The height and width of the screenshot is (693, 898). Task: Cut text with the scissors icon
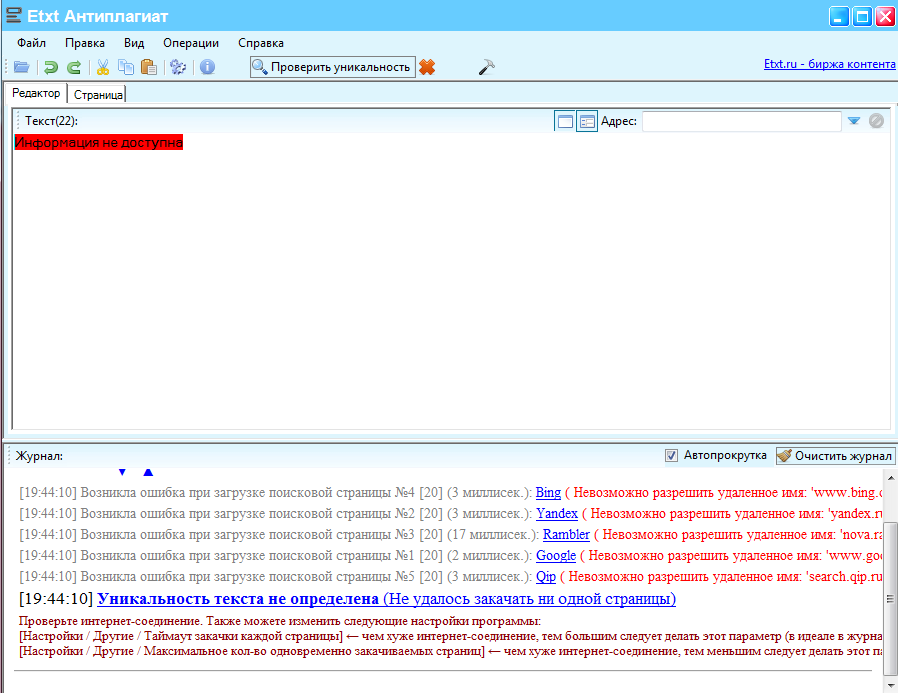pos(102,67)
